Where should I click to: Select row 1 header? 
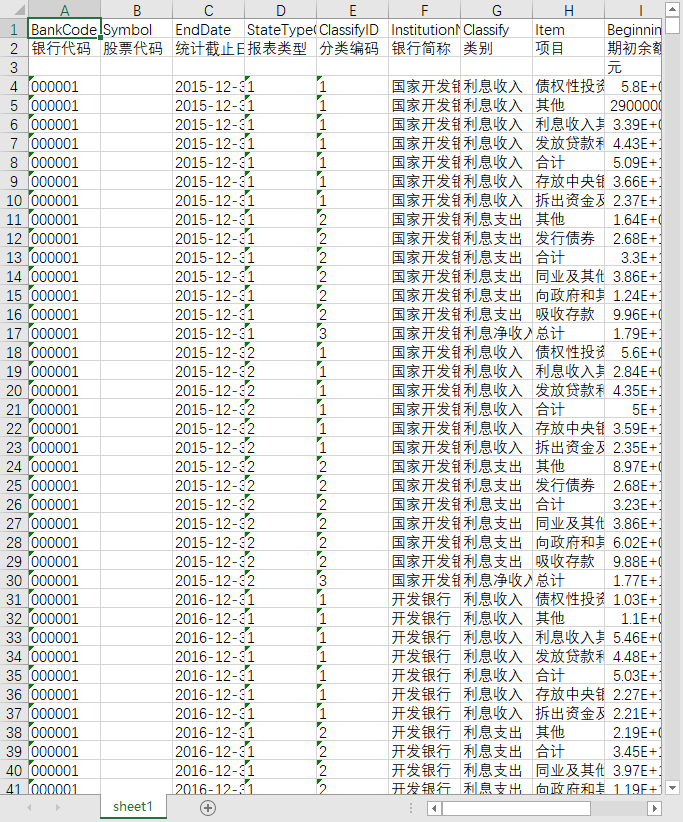pyautogui.click(x=14, y=29)
